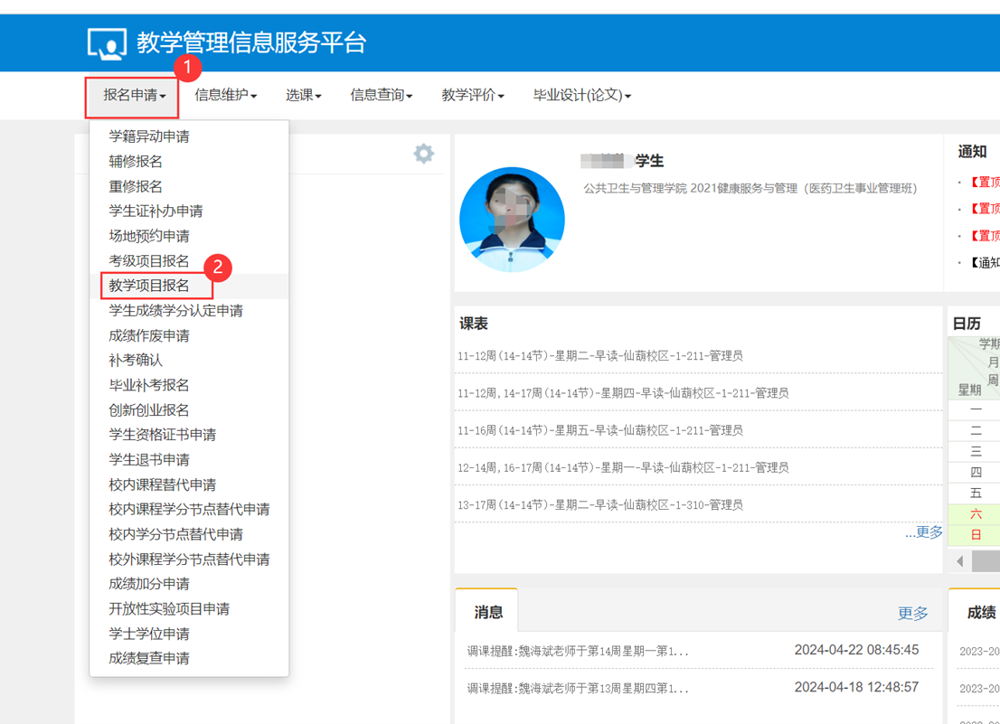Select 教学项目报名 from the open menu
Screen dimensions: 1000x724
click(x=153, y=285)
